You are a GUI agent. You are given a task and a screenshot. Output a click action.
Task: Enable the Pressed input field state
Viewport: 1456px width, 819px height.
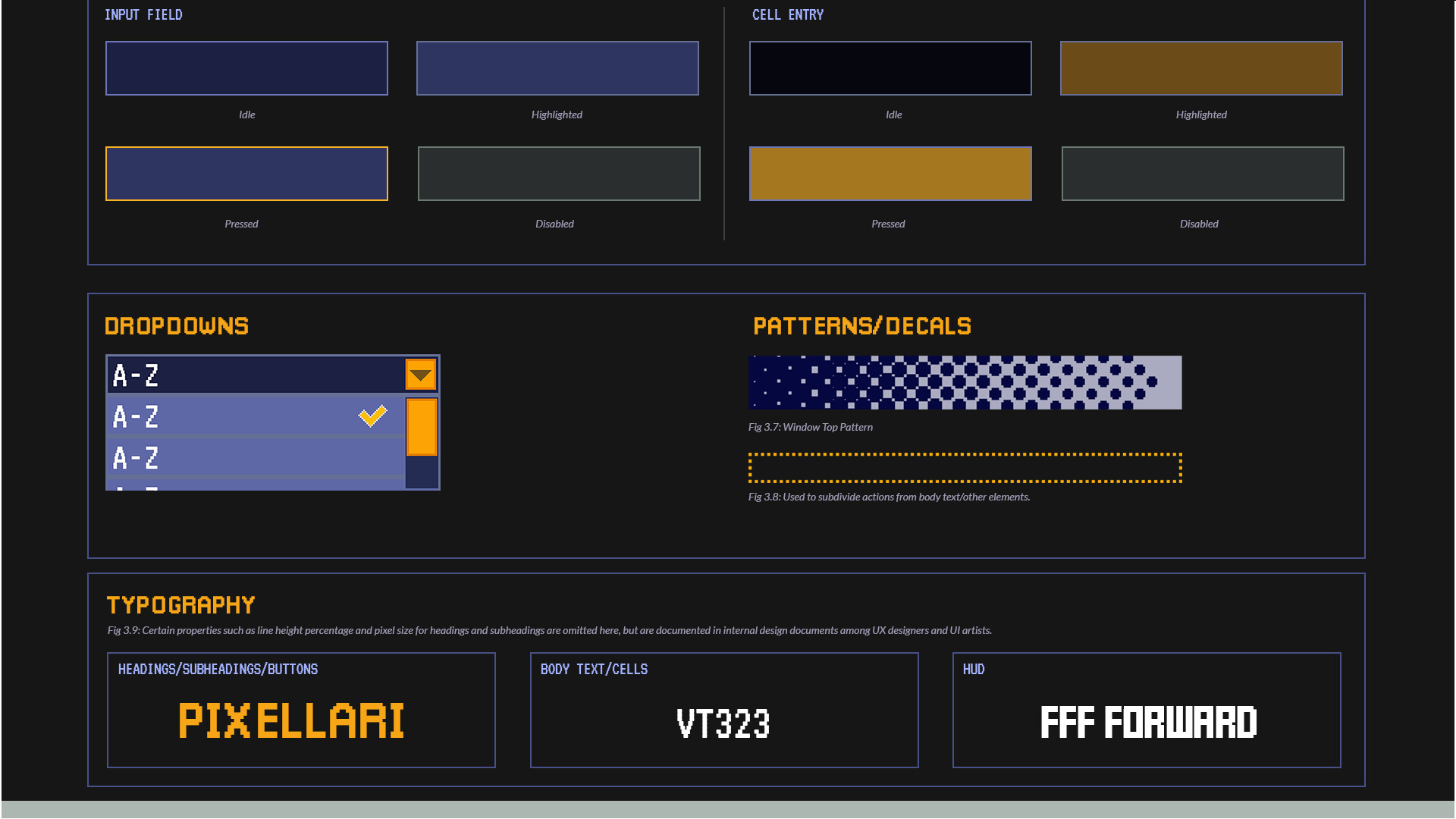click(x=246, y=173)
